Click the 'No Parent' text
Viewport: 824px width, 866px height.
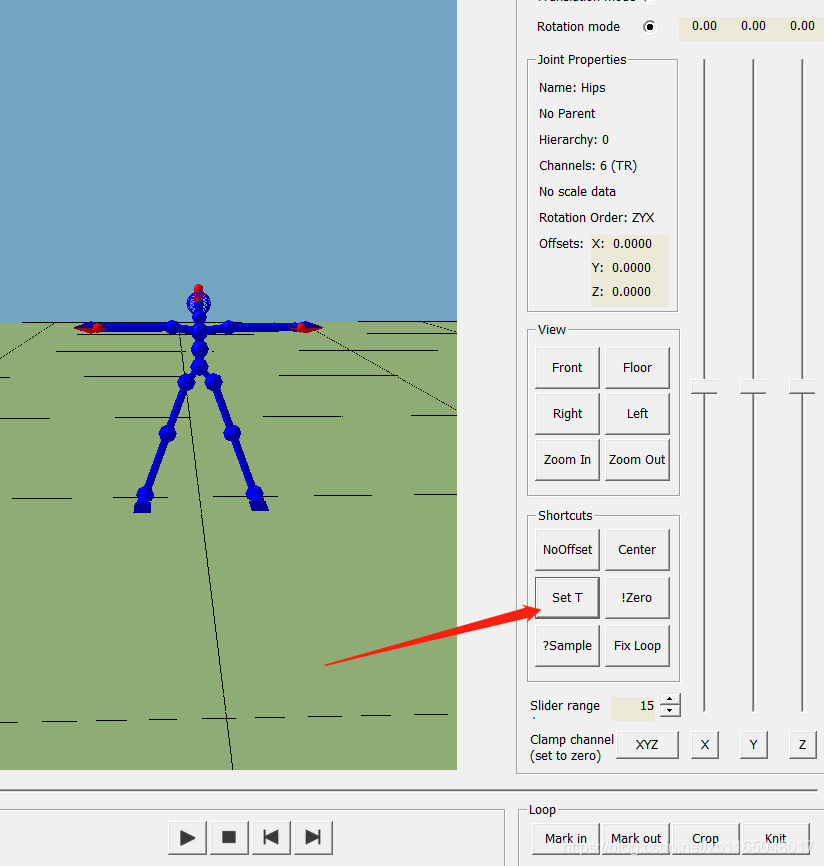(x=567, y=114)
